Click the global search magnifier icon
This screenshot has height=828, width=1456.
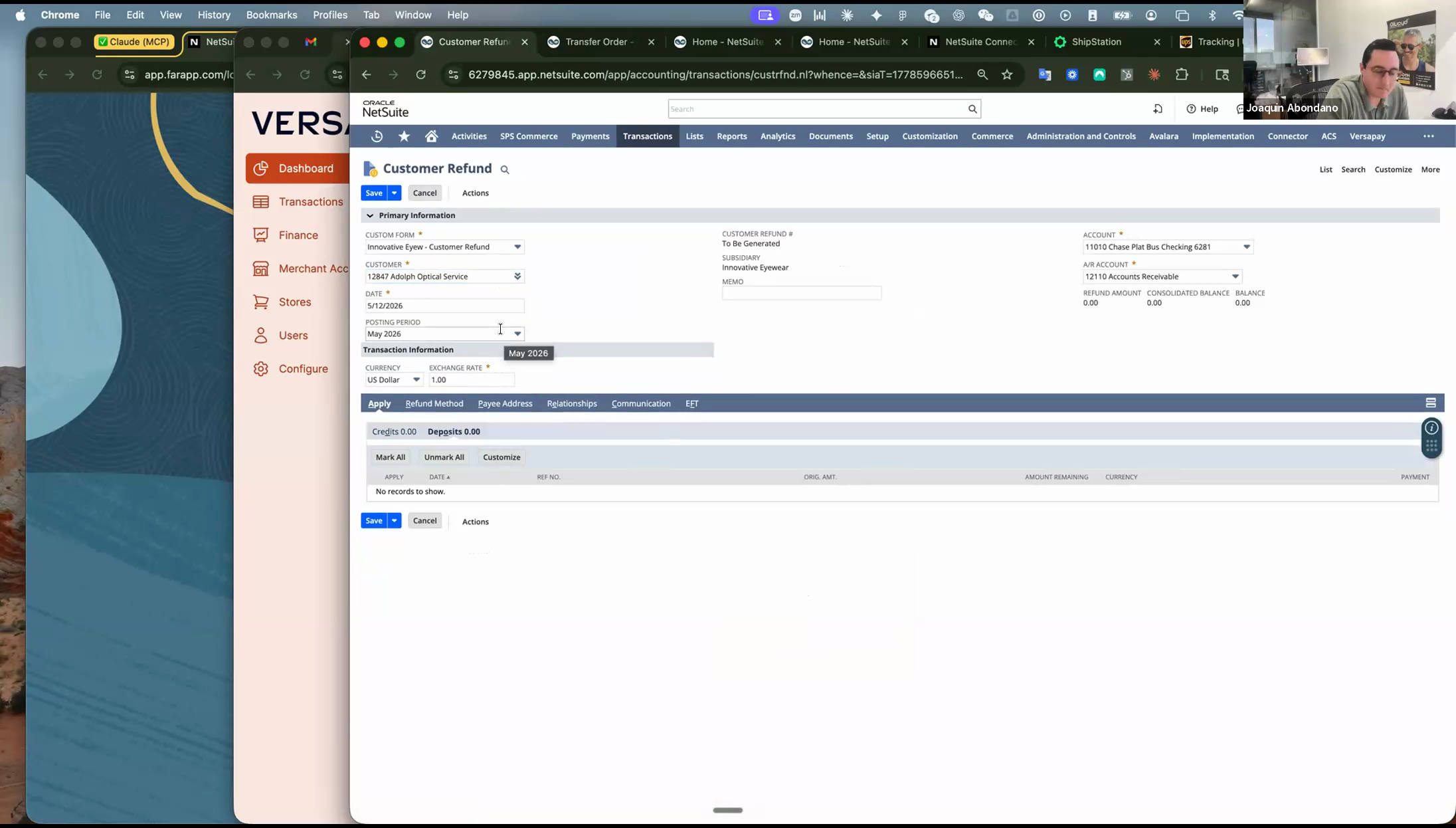(x=972, y=109)
